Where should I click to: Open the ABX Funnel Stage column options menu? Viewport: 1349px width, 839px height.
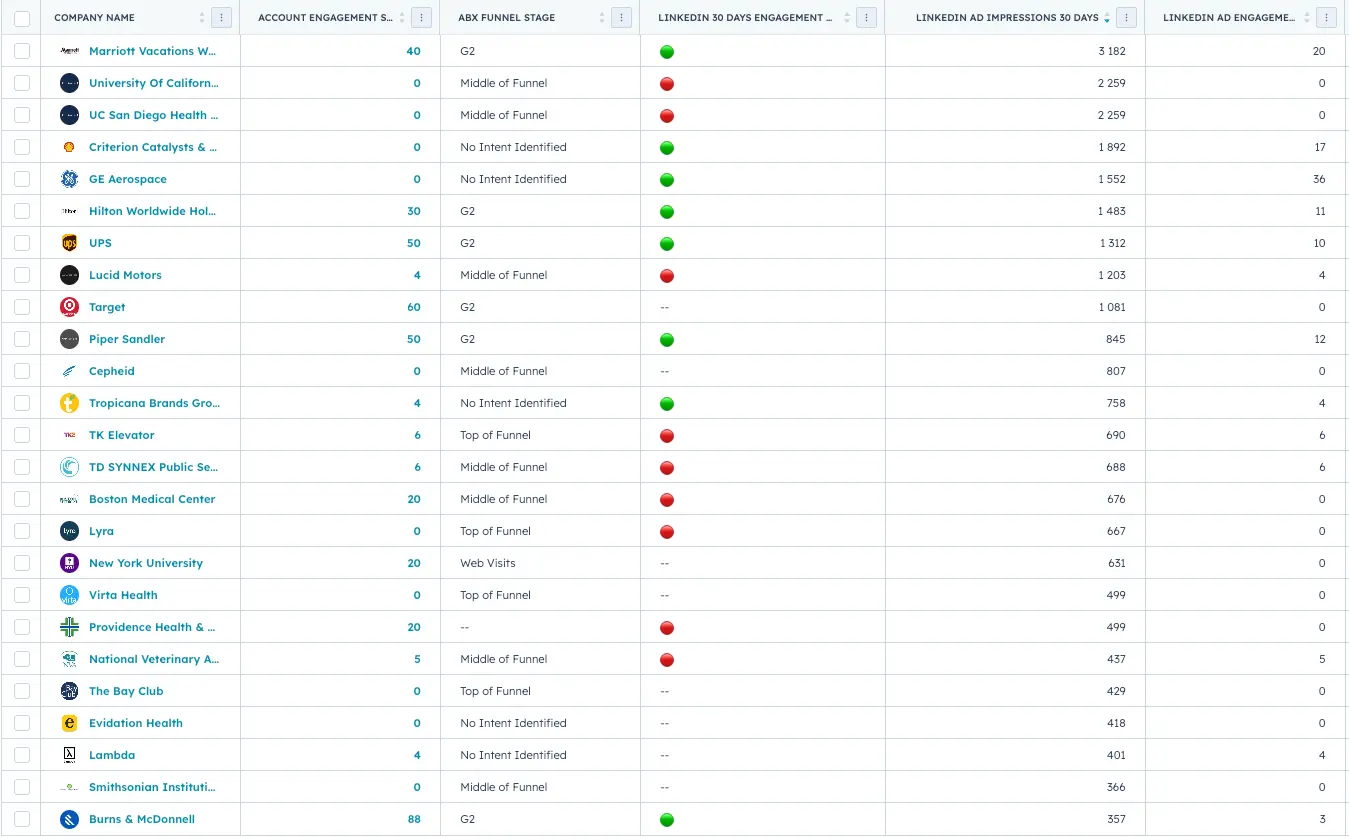[622, 18]
